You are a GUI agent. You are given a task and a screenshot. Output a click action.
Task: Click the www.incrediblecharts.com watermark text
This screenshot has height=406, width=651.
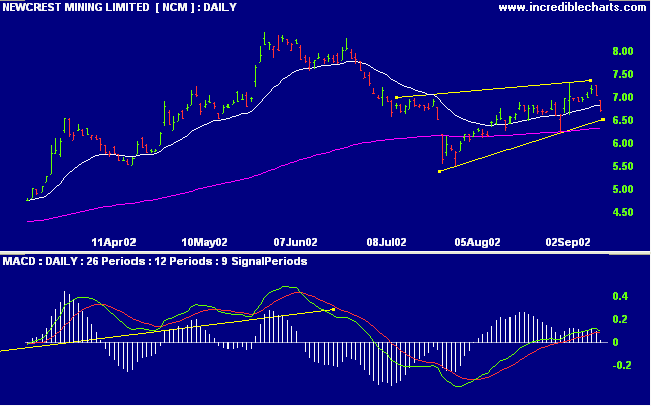coord(572,7)
